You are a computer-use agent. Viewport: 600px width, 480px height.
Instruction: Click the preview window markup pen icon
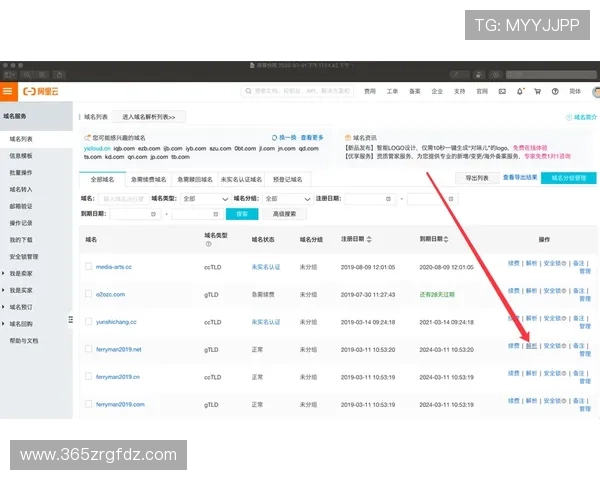pos(459,75)
